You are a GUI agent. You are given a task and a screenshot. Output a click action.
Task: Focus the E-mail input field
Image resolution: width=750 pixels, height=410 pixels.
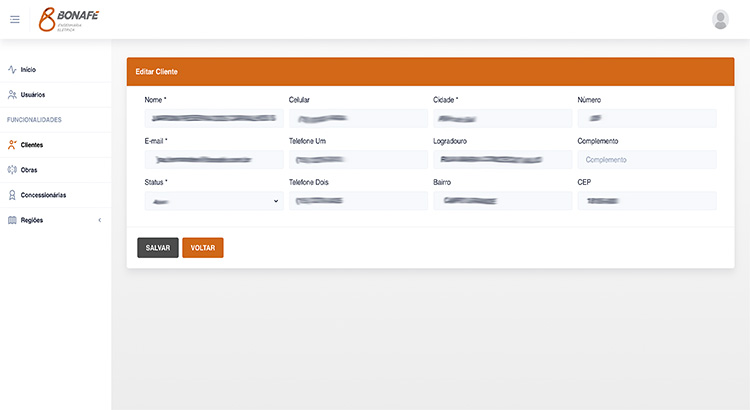tap(214, 160)
